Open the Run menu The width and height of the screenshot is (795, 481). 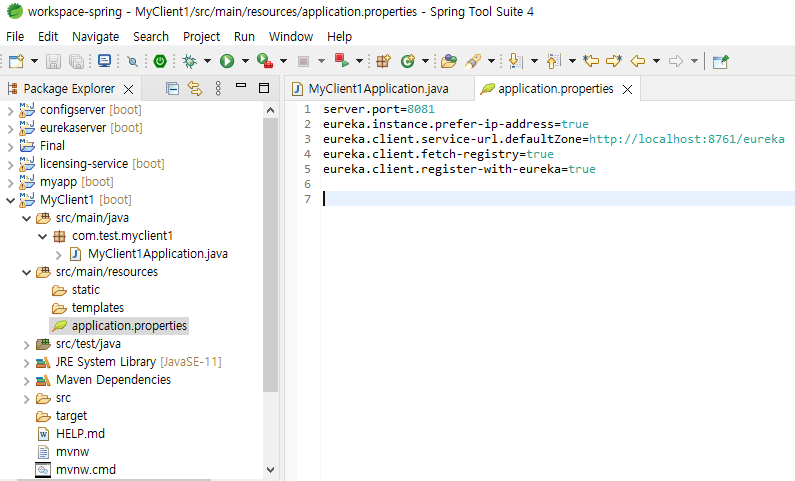pos(244,36)
